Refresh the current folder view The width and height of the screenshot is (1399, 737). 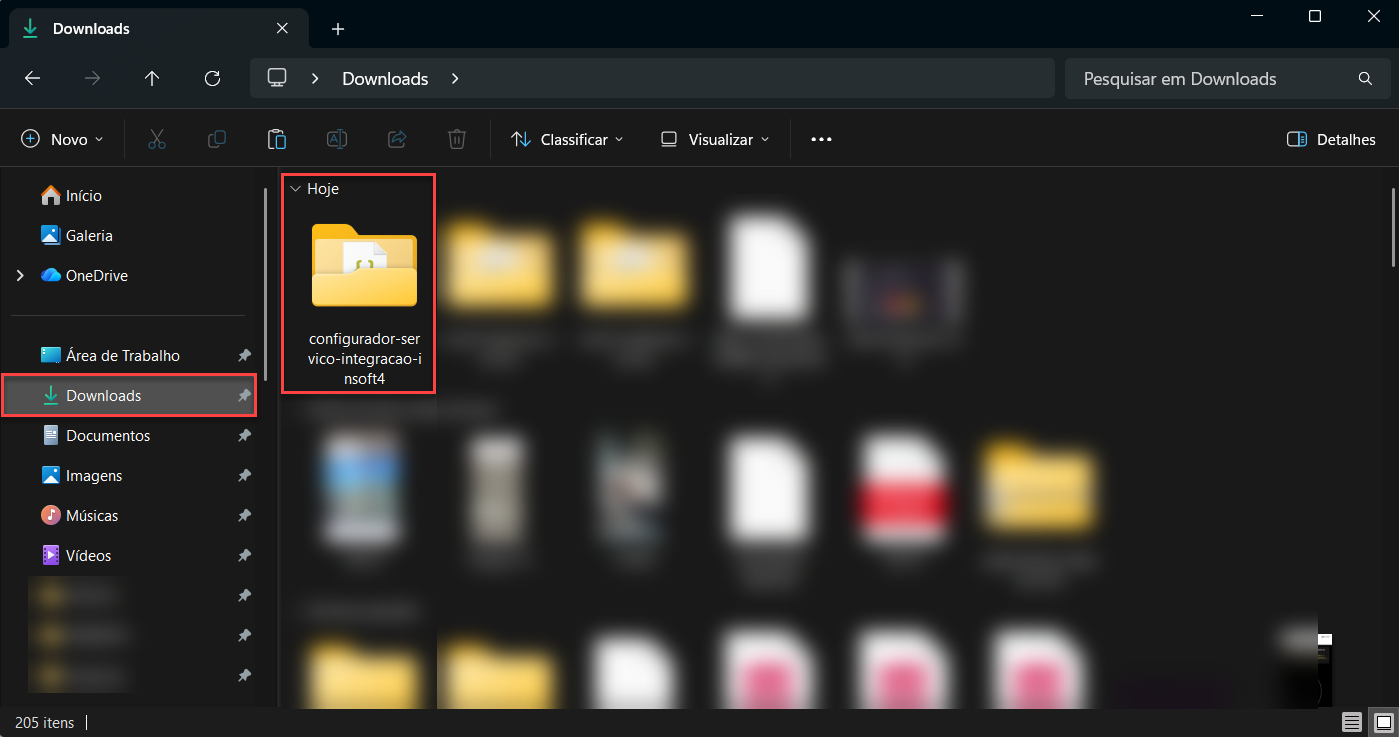pos(212,79)
